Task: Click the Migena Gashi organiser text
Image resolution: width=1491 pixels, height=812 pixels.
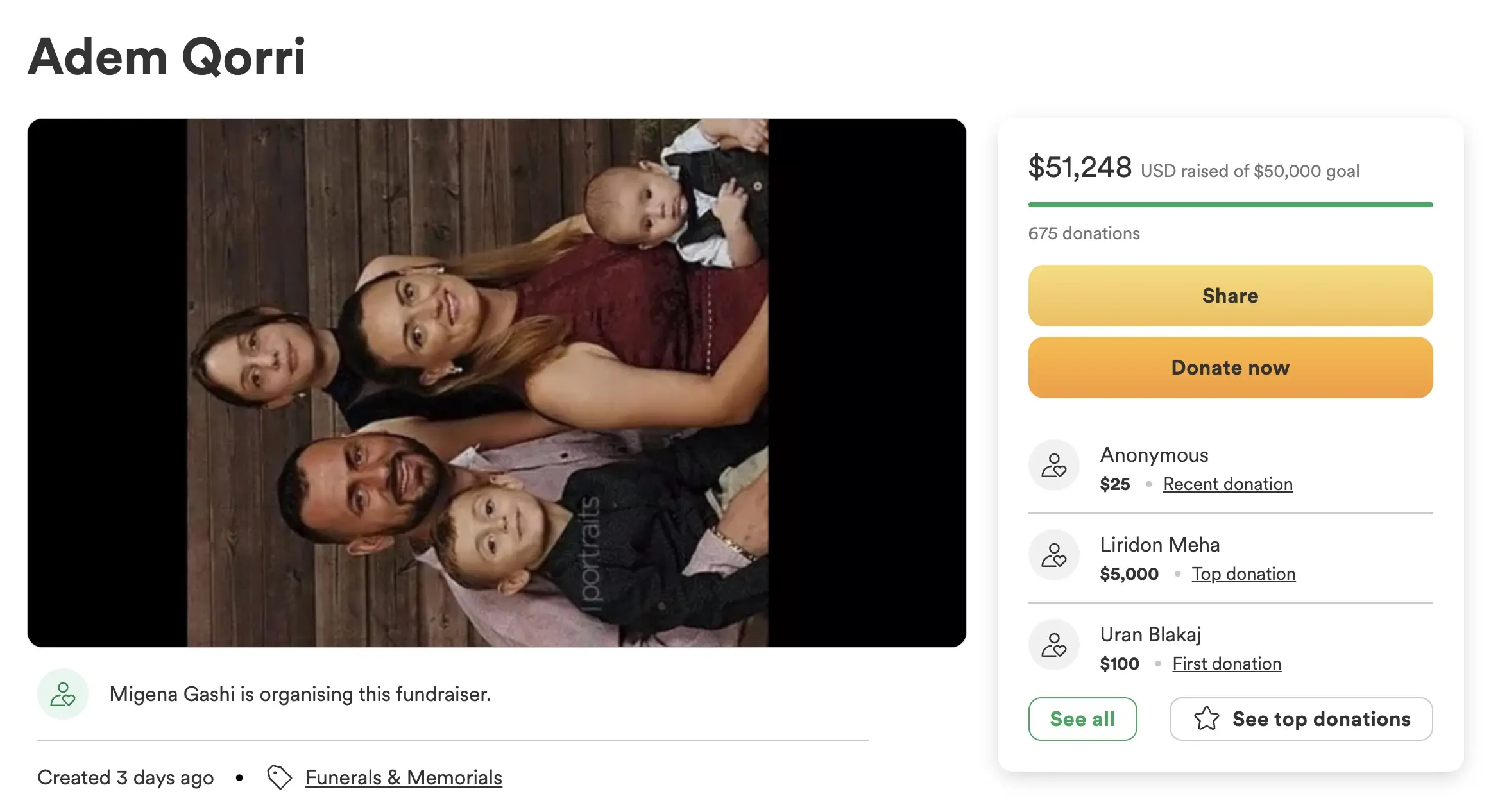Action: [300, 694]
